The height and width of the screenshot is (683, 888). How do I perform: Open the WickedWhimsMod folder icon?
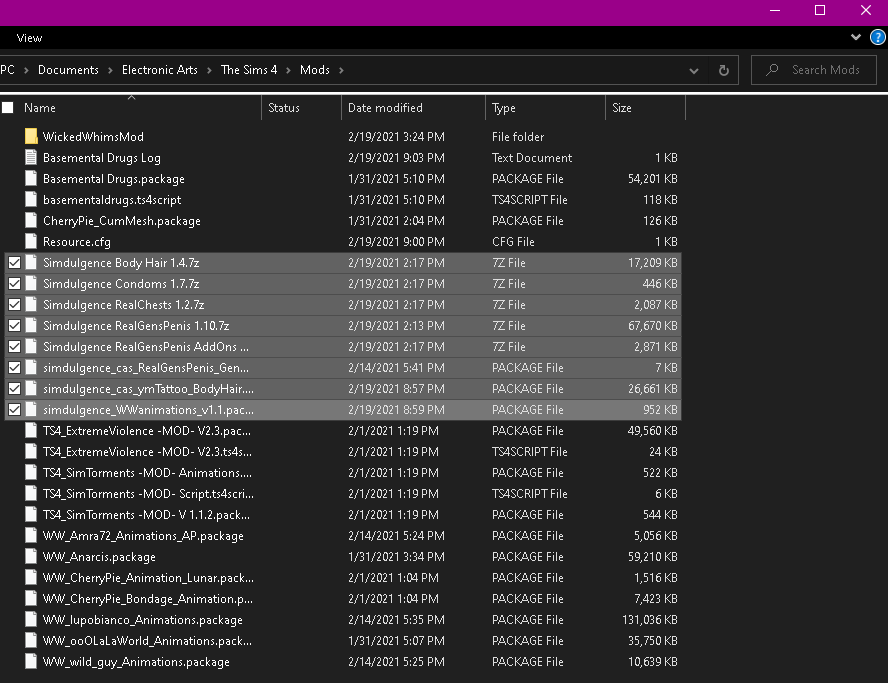click(32, 136)
